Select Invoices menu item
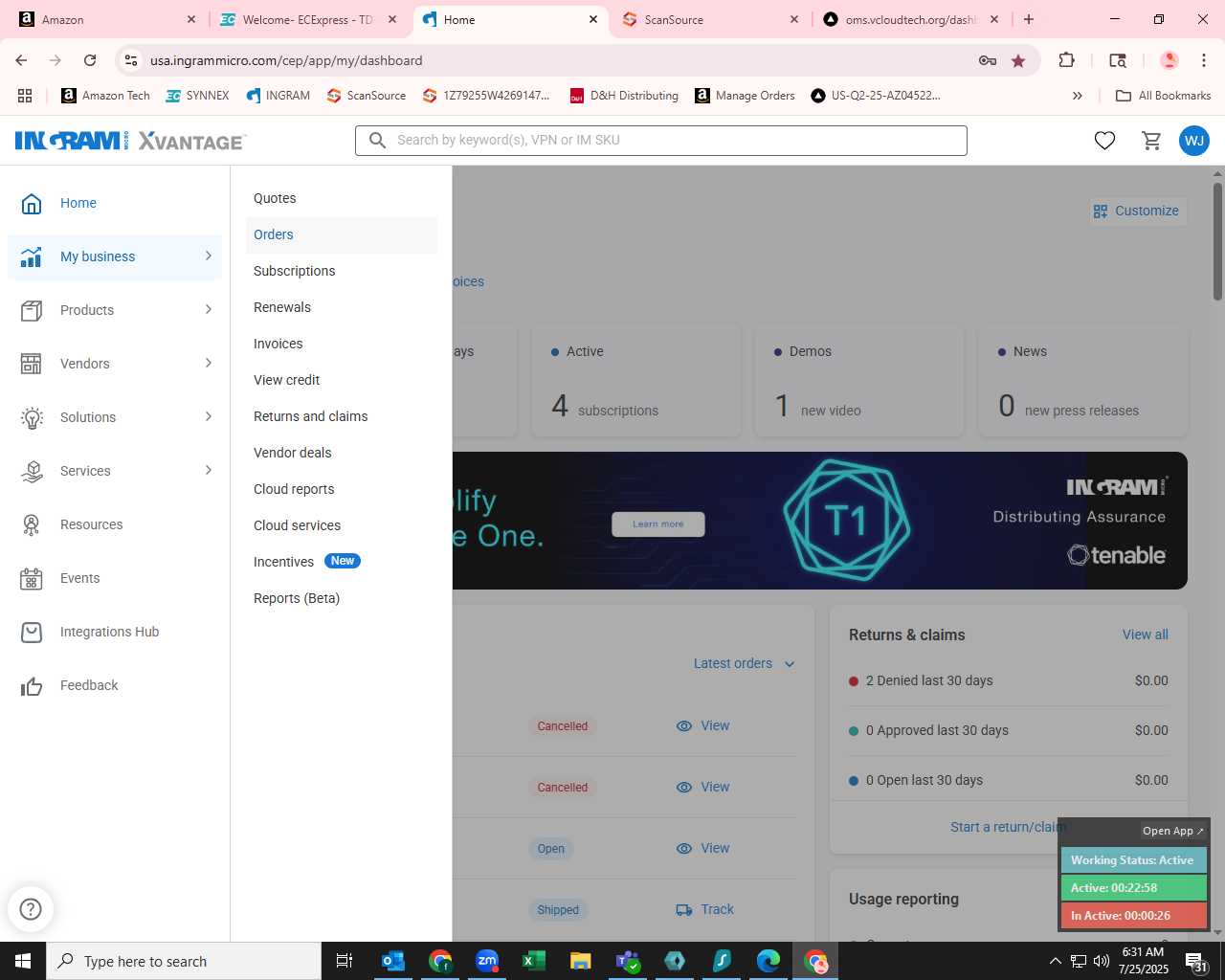Viewport: 1225px width, 980px height. pos(342,344)
